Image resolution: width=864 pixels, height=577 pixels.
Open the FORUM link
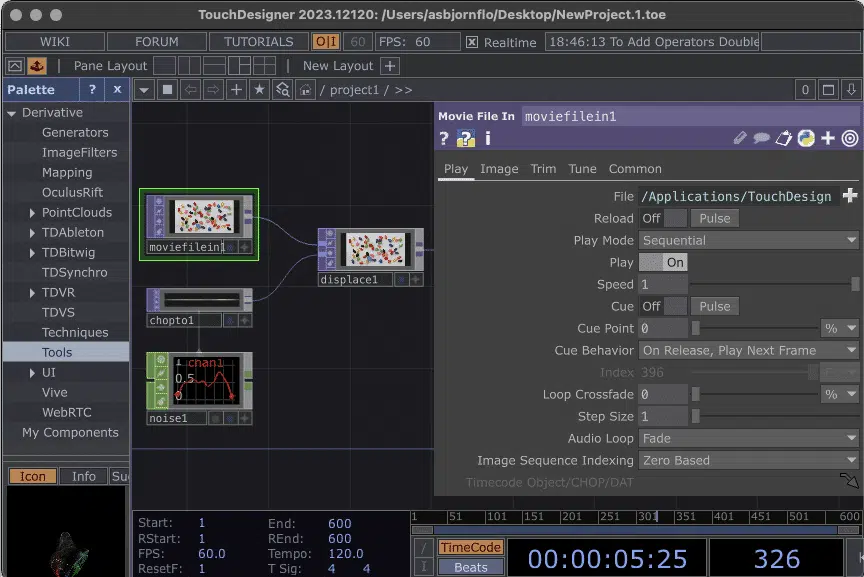156,42
